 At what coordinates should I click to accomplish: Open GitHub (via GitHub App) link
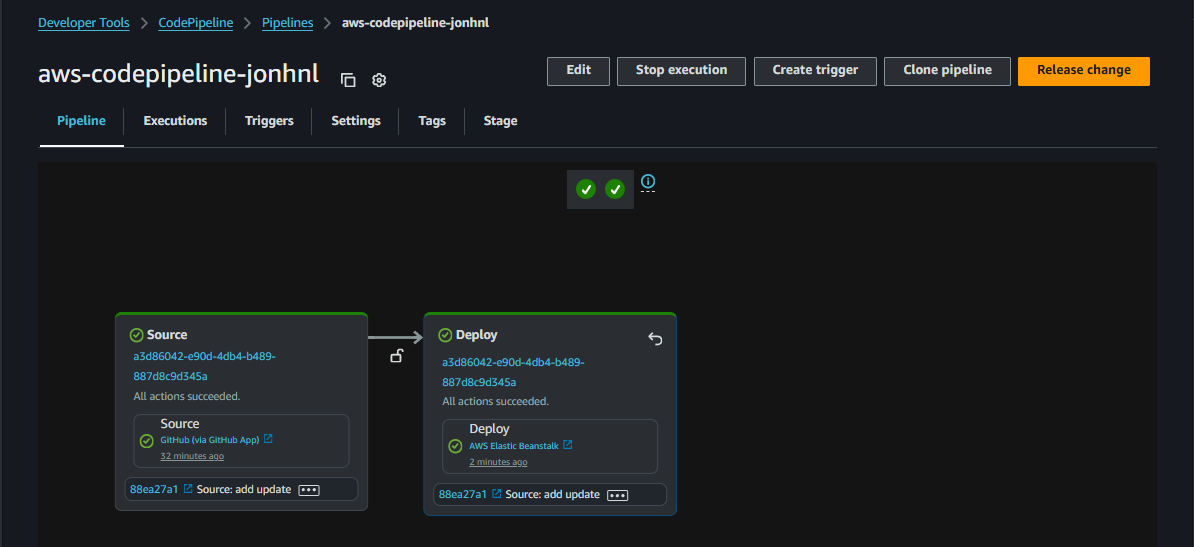tap(210, 440)
